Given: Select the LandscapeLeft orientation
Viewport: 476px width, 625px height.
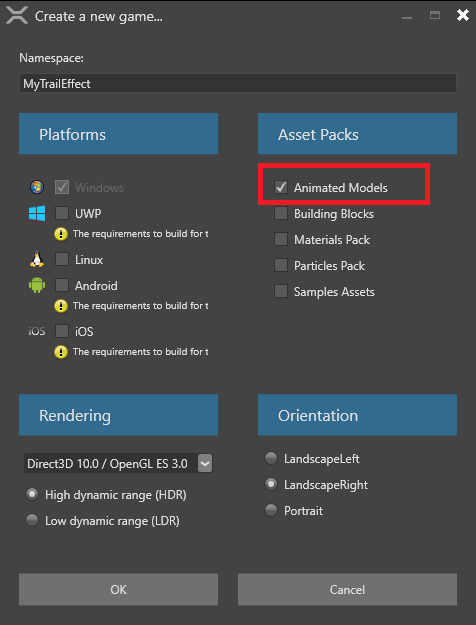Looking at the screenshot, I should [271, 458].
